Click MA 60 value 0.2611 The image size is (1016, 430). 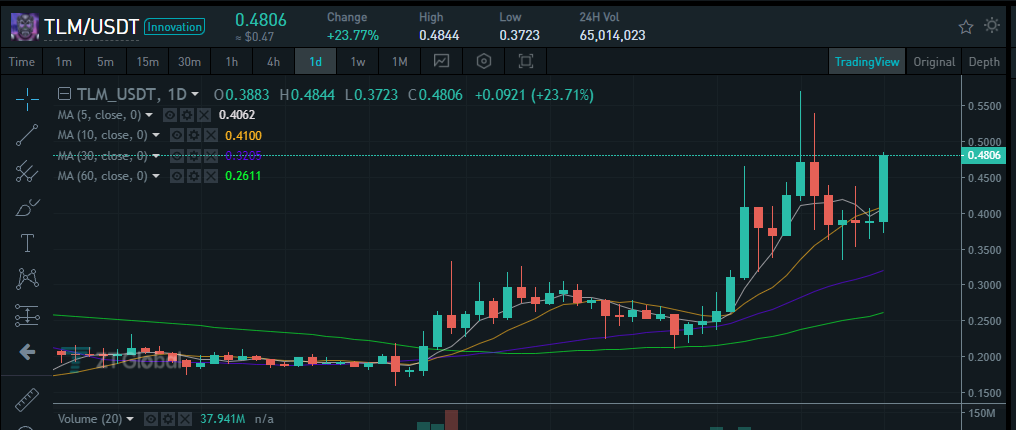point(243,175)
